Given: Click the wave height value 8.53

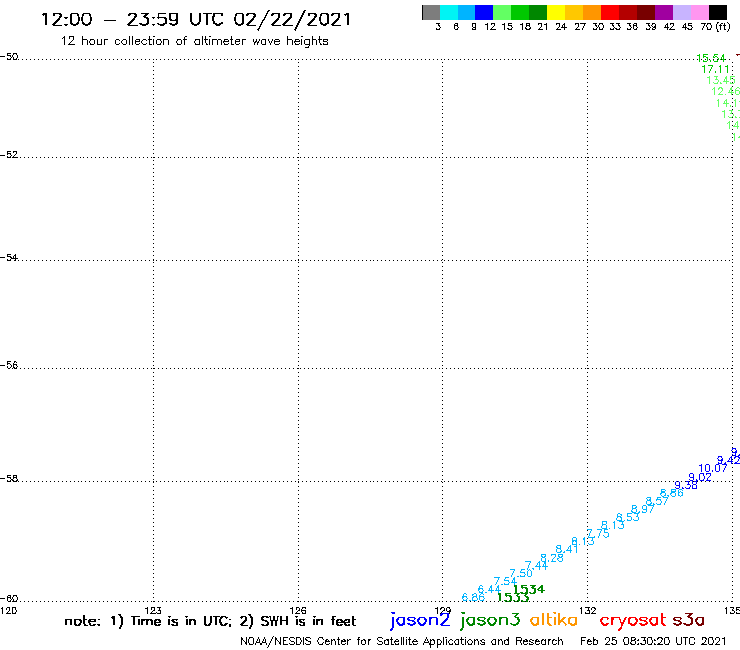Looking at the screenshot, I should click(x=628, y=517).
